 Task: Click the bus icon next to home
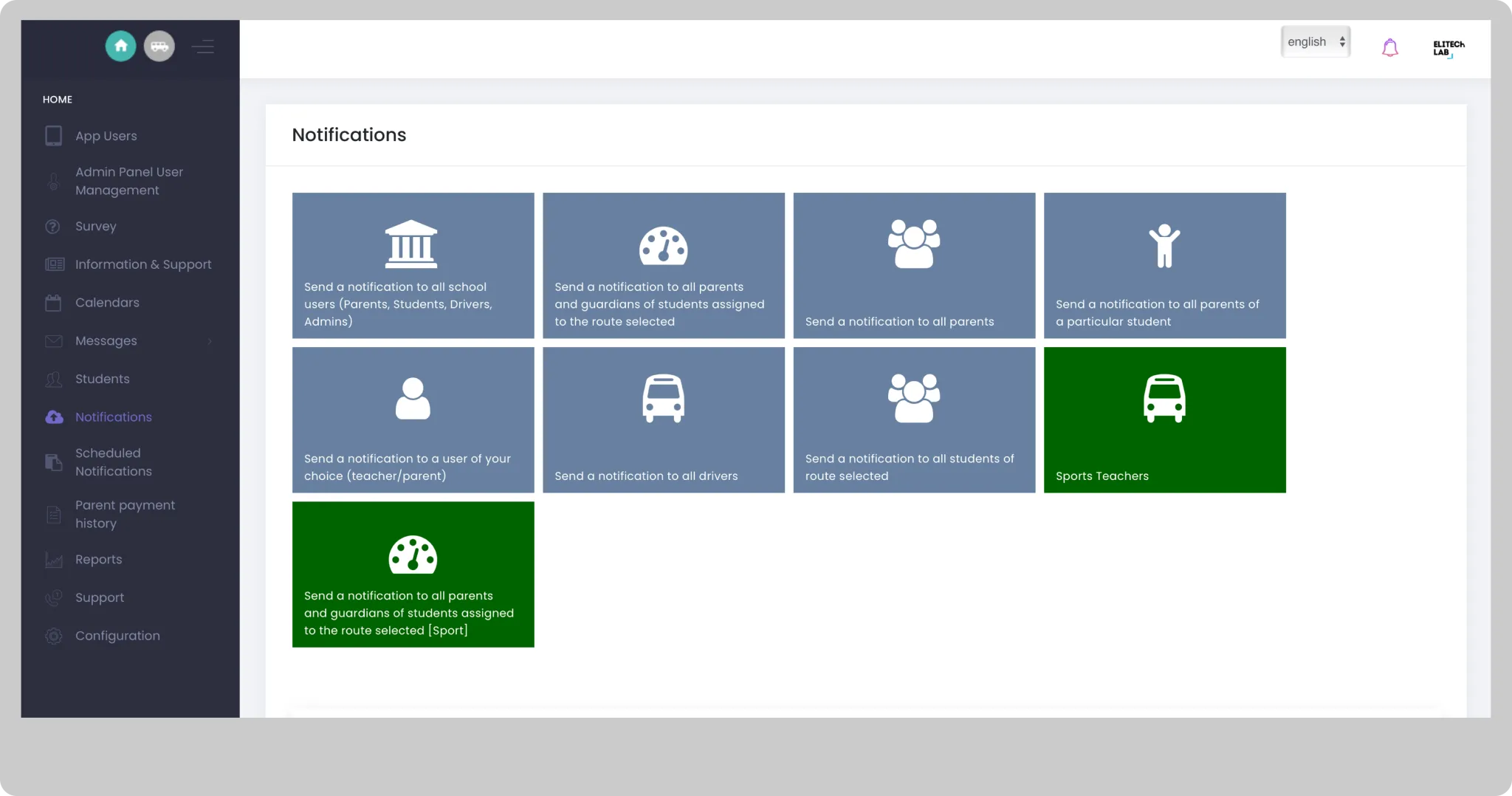159,46
